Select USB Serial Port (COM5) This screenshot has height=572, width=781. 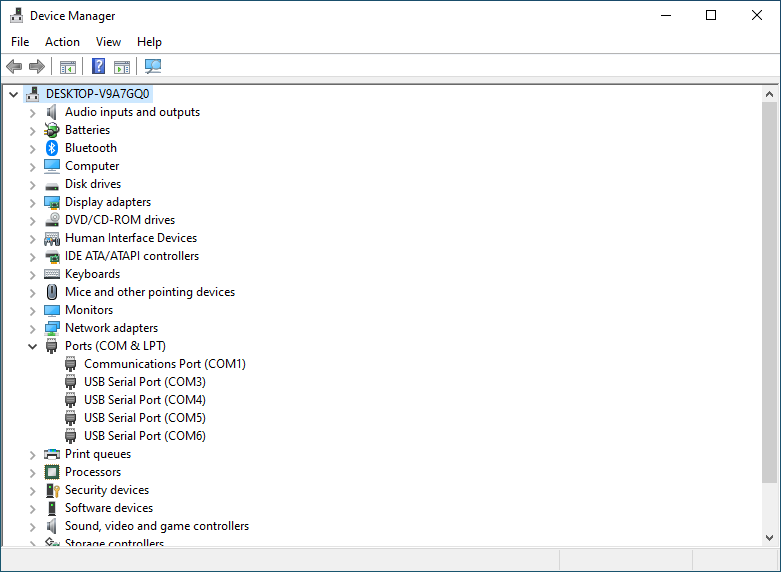tap(145, 418)
